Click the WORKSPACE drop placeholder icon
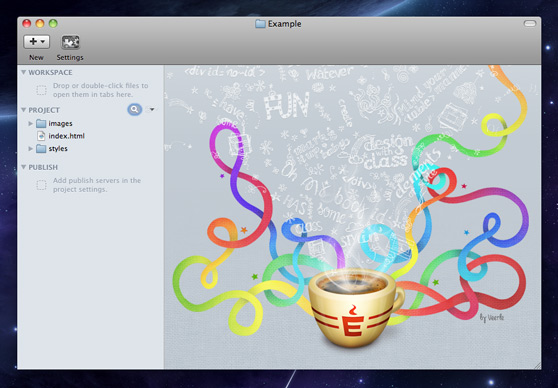This screenshot has width=558, height=388. [x=41, y=90]
